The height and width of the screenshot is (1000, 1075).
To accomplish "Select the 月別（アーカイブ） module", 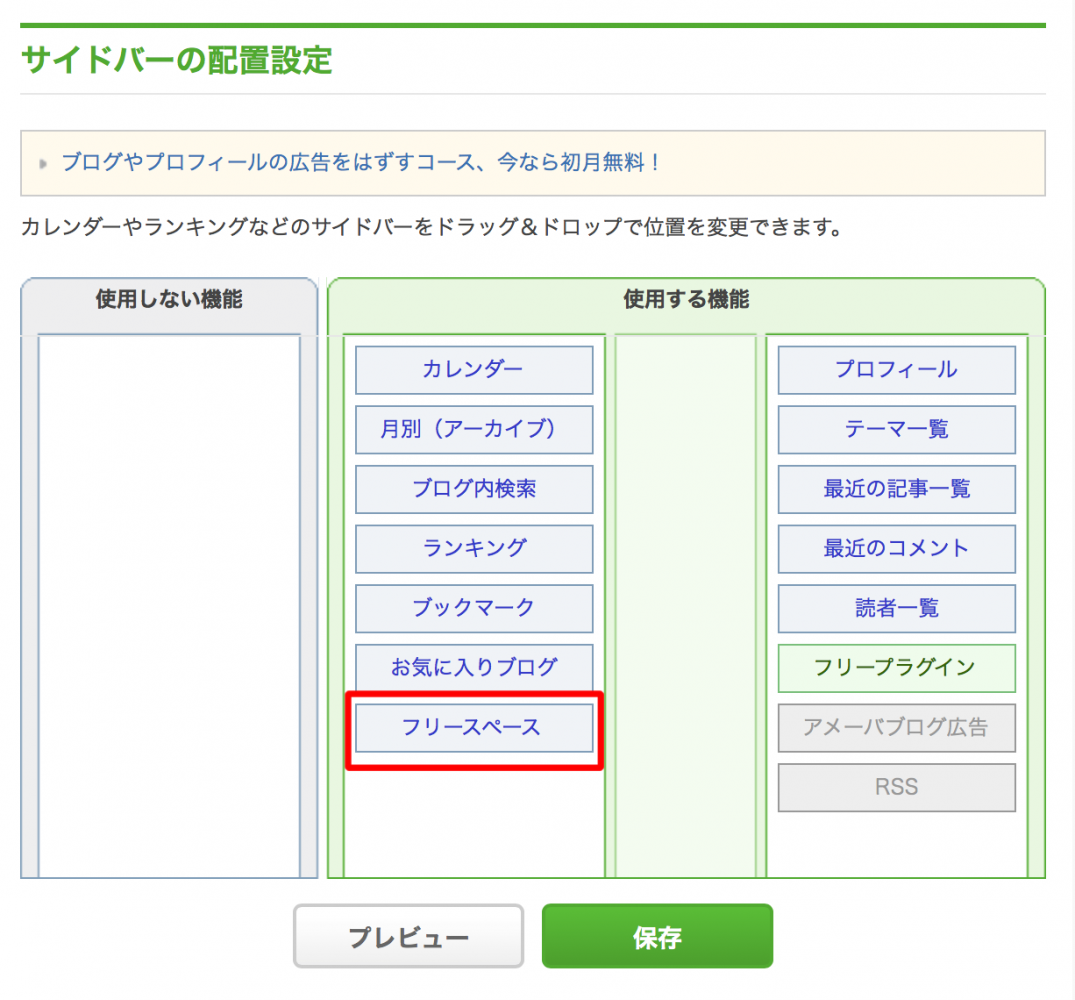I will click(x=474, y=430).
